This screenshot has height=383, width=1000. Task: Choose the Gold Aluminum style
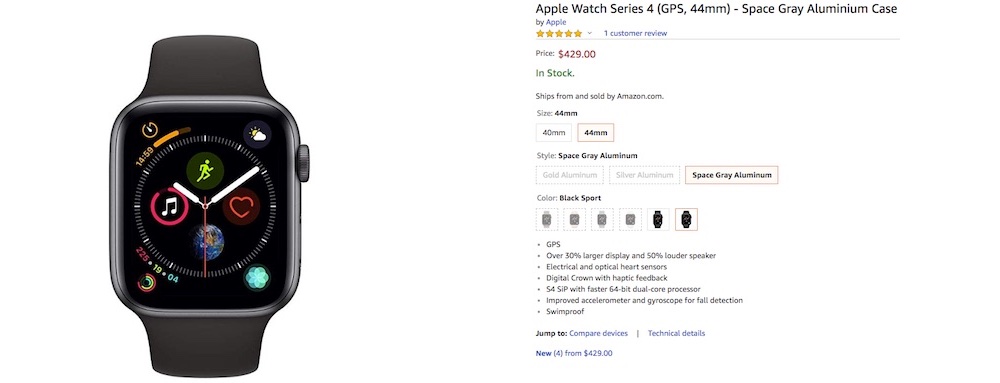coord(570,175)
